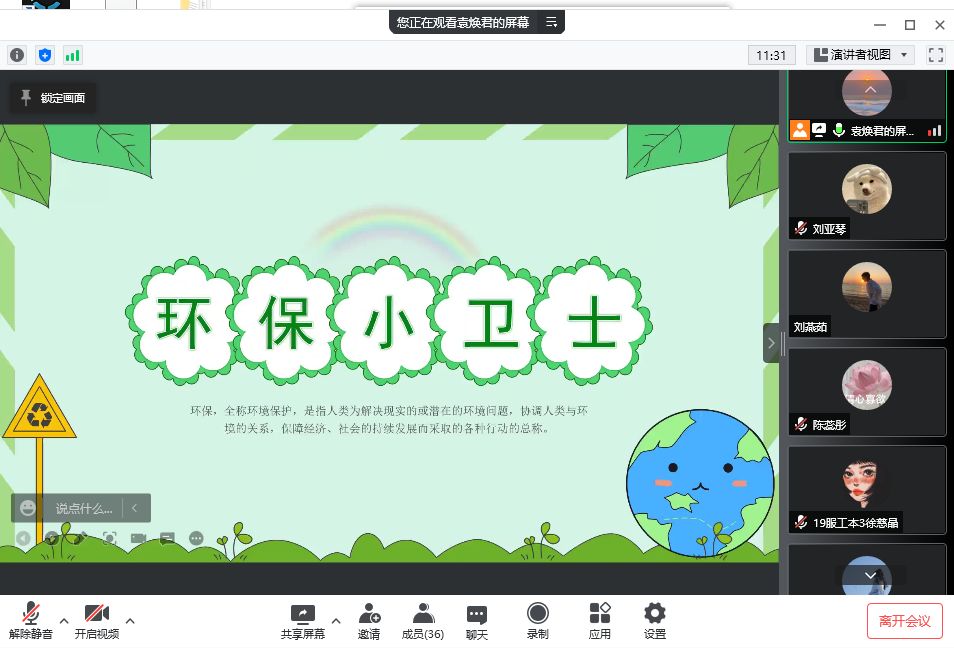The width and height of the screenshot is (954, 648).
Task: Pin the view with 锁定画面
Action: pos(53,98)
